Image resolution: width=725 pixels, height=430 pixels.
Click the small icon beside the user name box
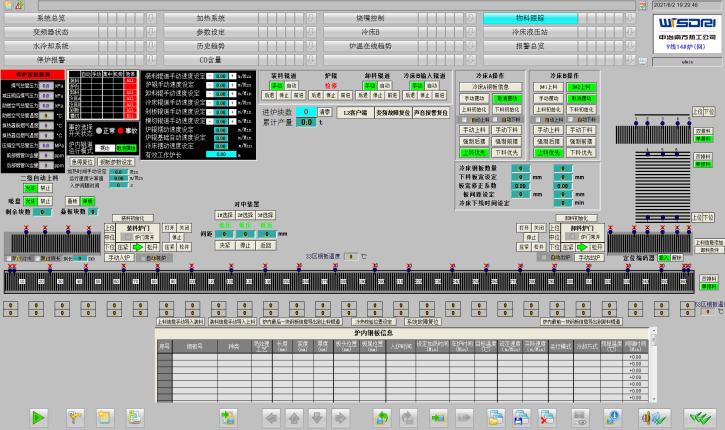(x=643, y=61)
